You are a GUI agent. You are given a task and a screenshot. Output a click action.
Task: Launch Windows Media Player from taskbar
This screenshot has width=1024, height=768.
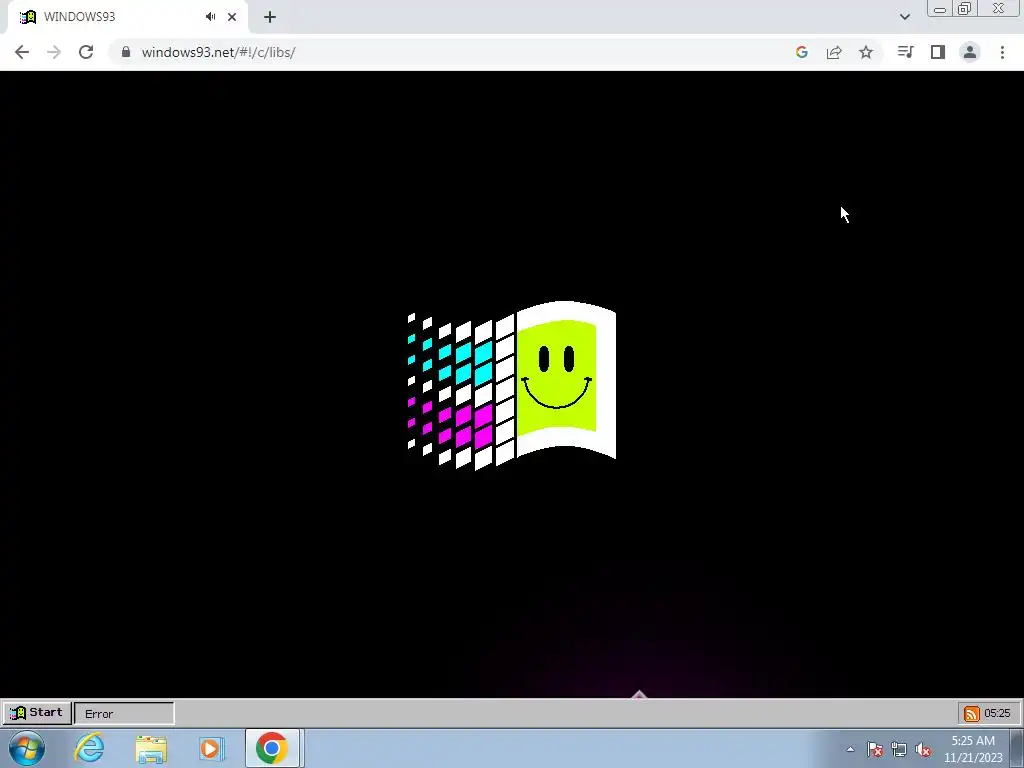click(x=212, y=748)
